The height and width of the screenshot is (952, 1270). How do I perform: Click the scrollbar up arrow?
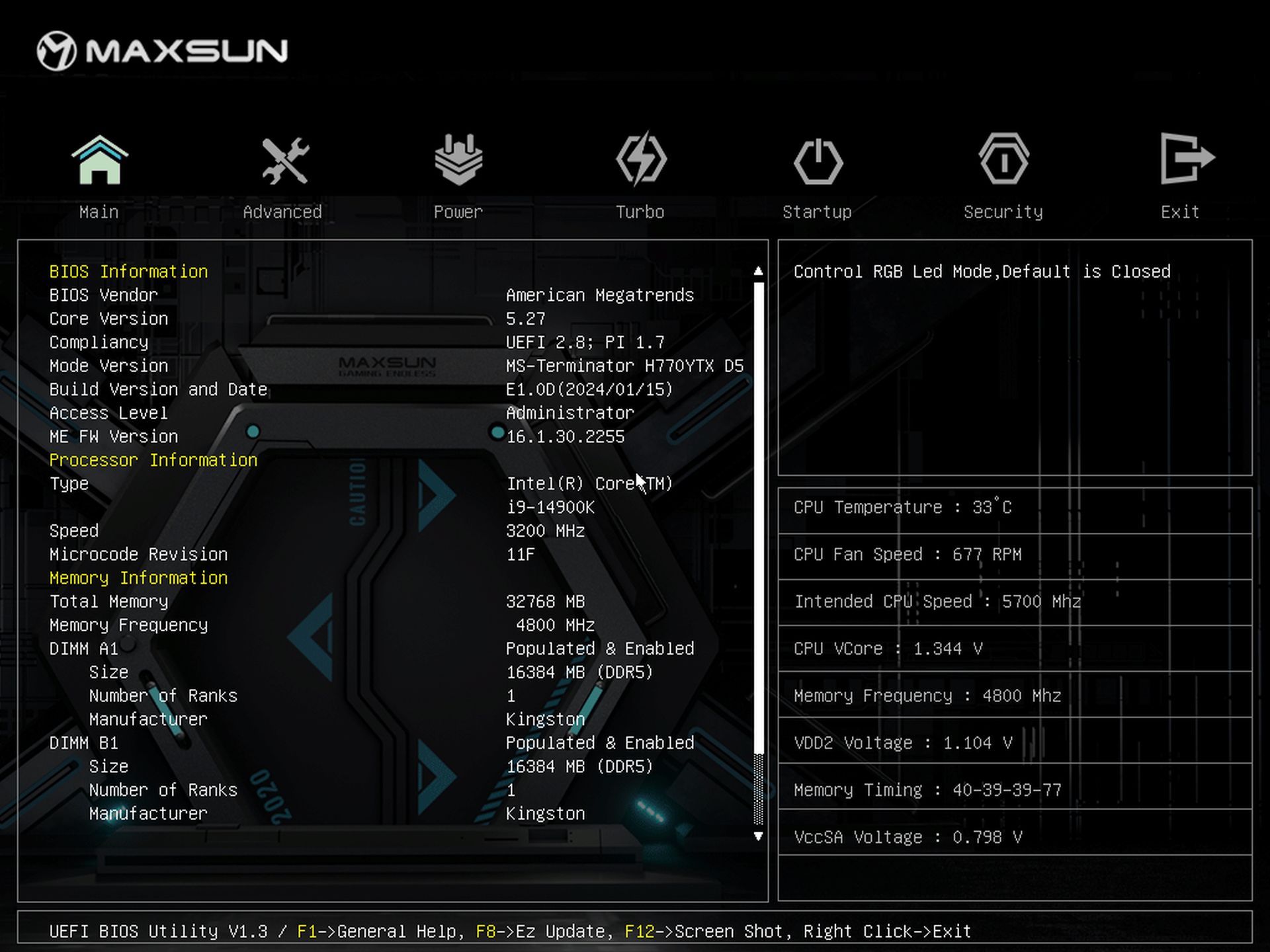coord(759,271)
